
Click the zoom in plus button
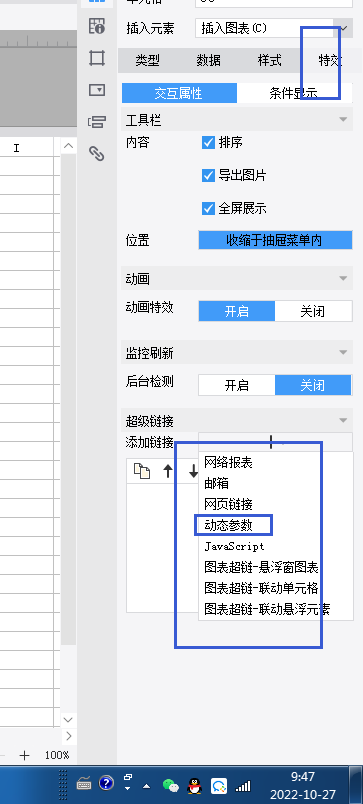tap(24, 755)
